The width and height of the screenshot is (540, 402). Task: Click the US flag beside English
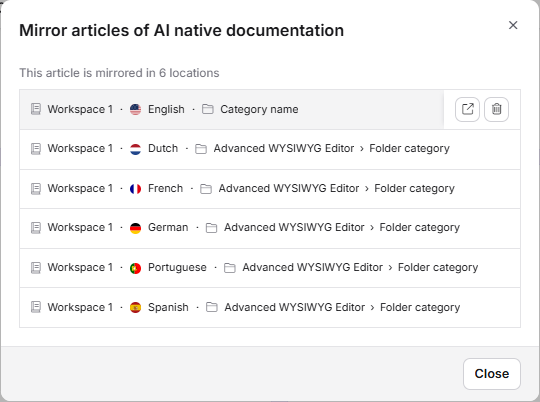[x=135, y=110]
